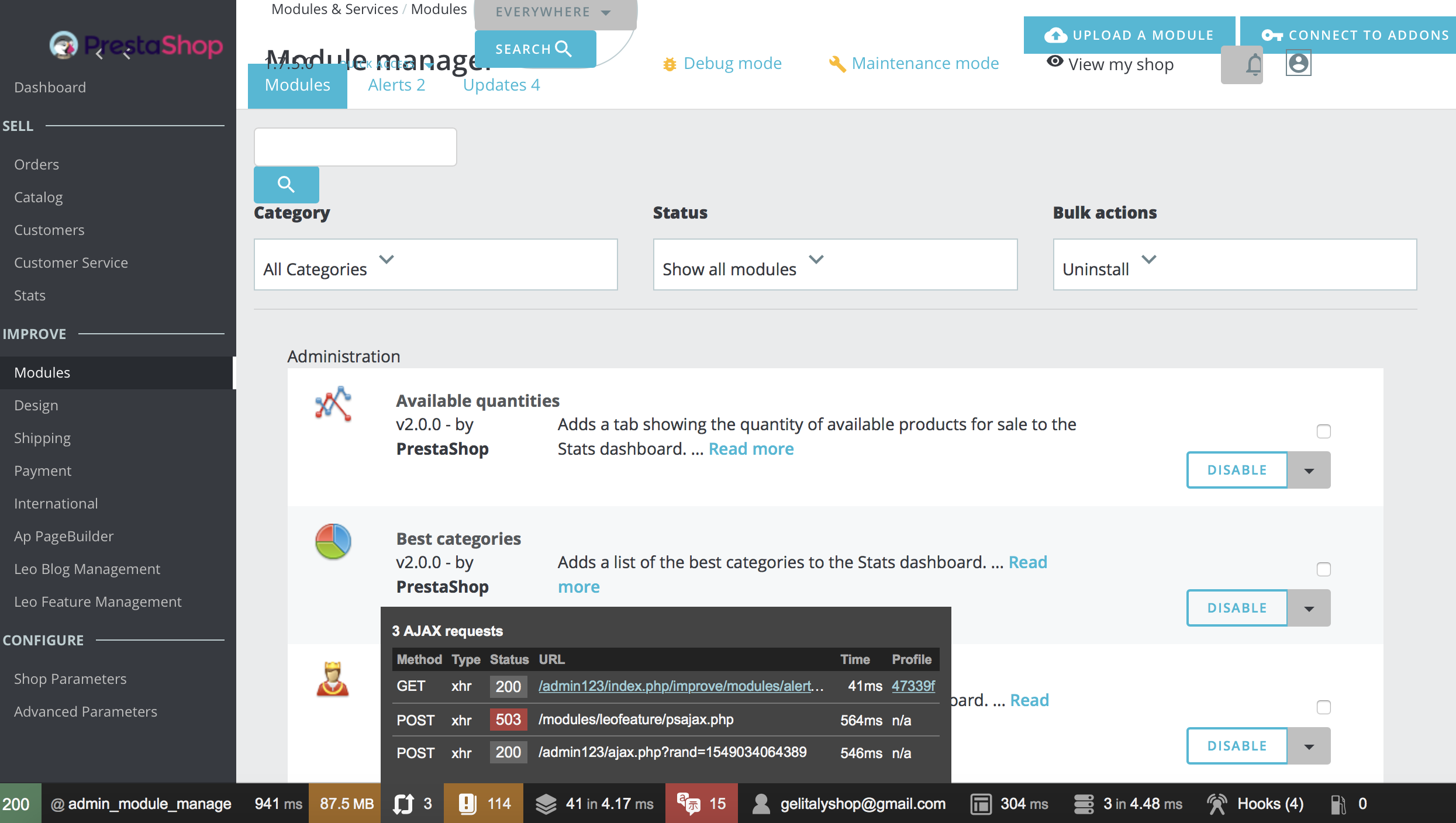This screenshot has height=823, width=1456.
Task: Click the Debug mode bug icon
Action: [x=670, y=64]
